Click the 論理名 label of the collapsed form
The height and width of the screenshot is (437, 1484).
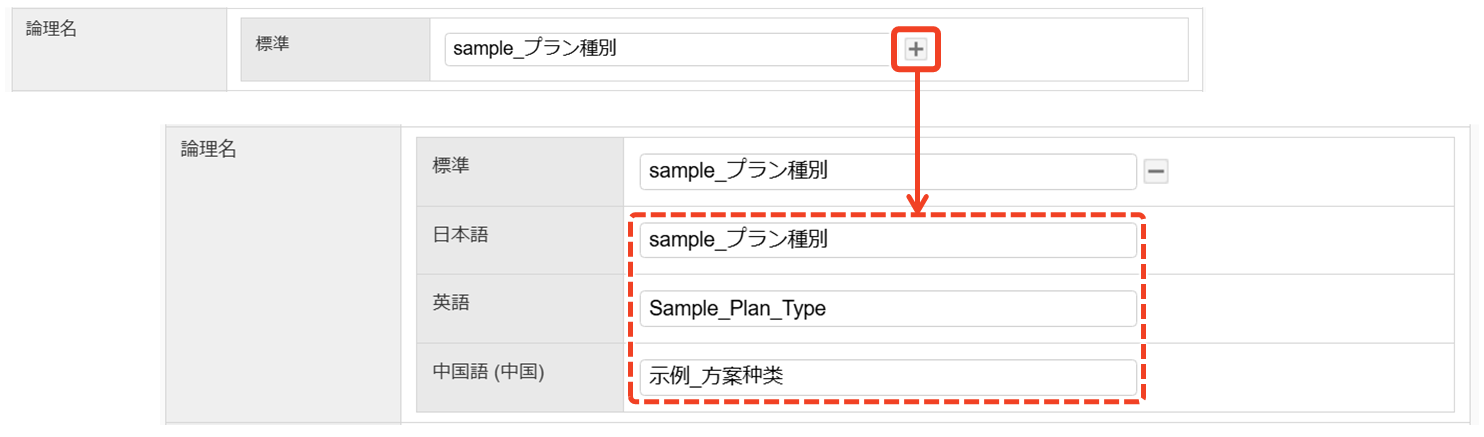(53, 28)
